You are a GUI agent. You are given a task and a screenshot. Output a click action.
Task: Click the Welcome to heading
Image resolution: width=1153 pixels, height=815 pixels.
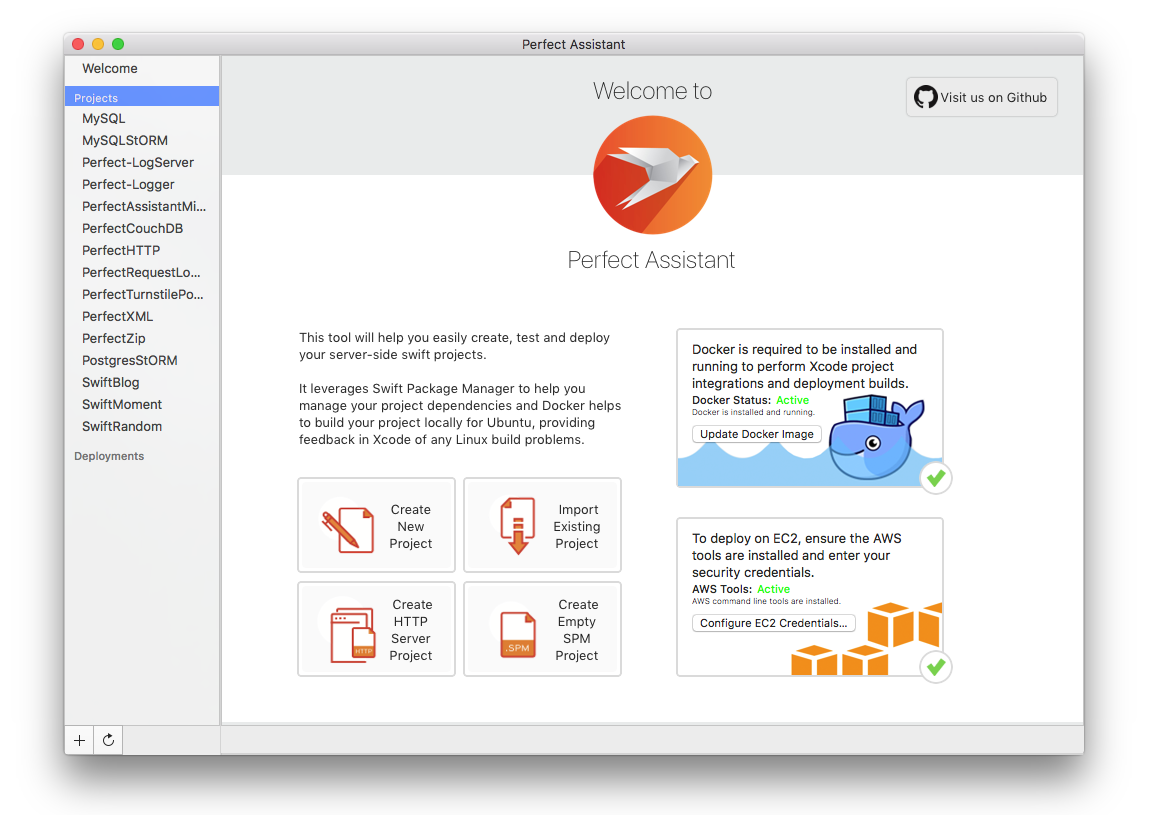652,90
